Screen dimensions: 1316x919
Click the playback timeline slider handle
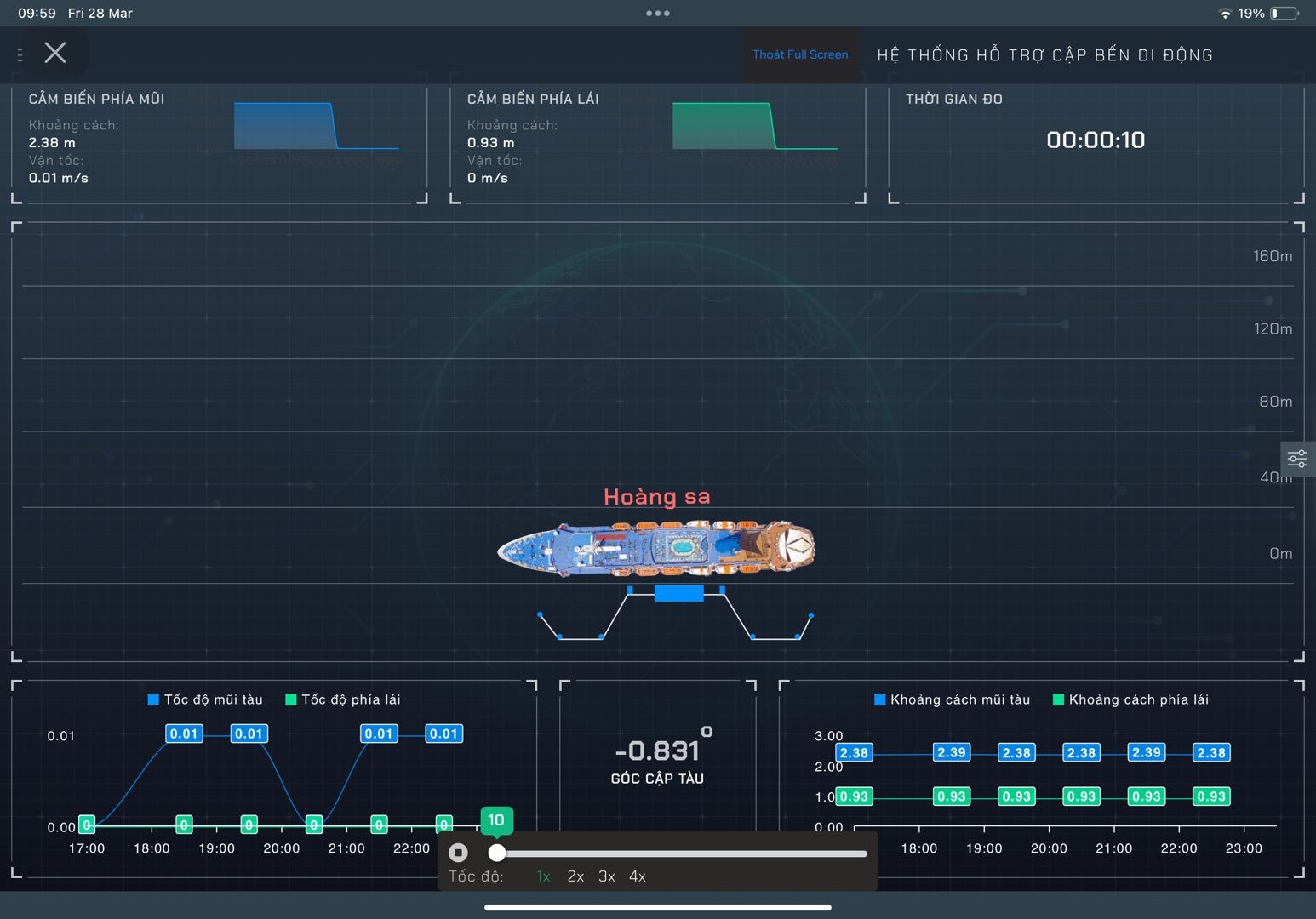[x=497, y=853]
